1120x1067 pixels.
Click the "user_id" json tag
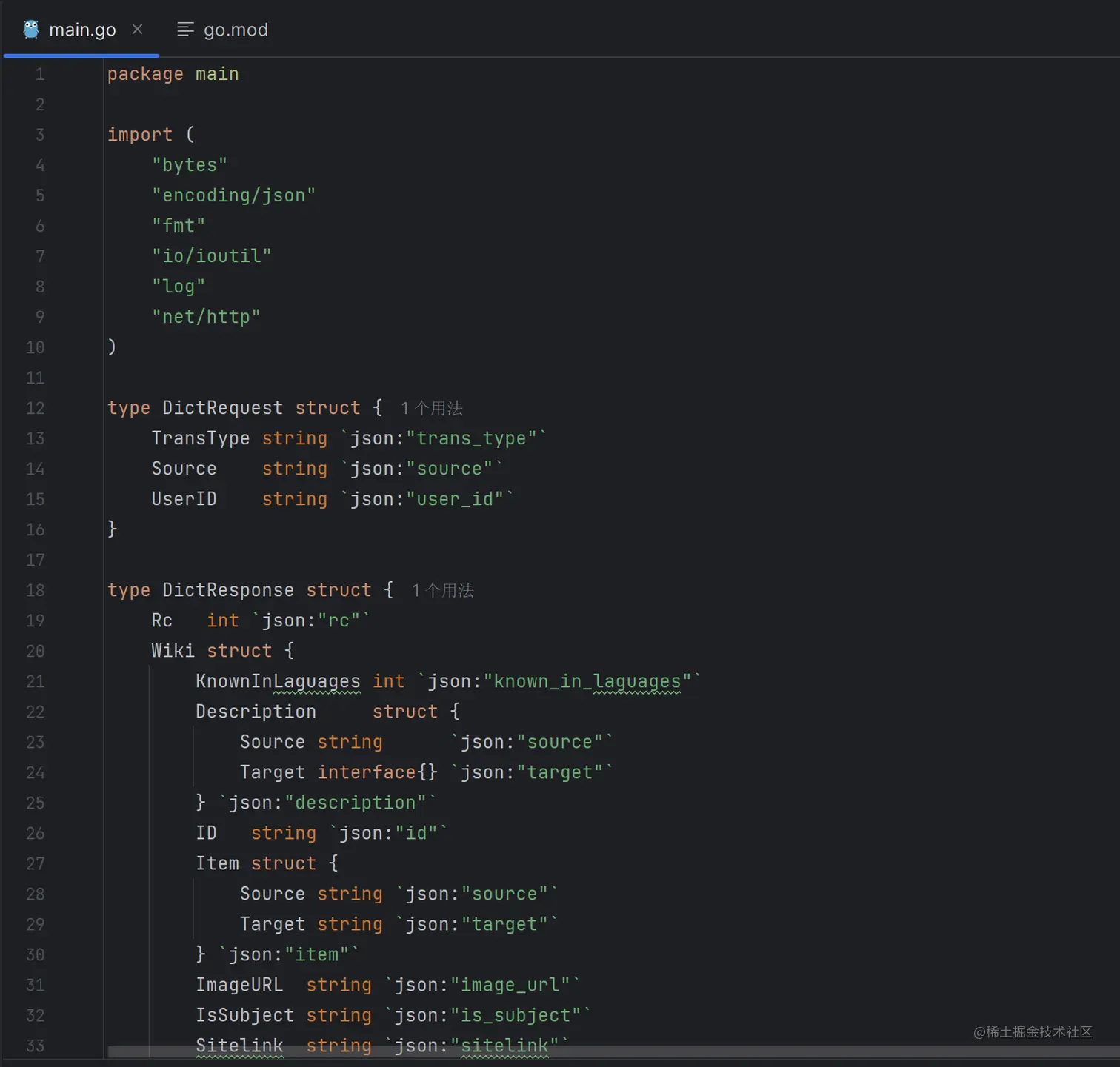(x=455, y=499)
